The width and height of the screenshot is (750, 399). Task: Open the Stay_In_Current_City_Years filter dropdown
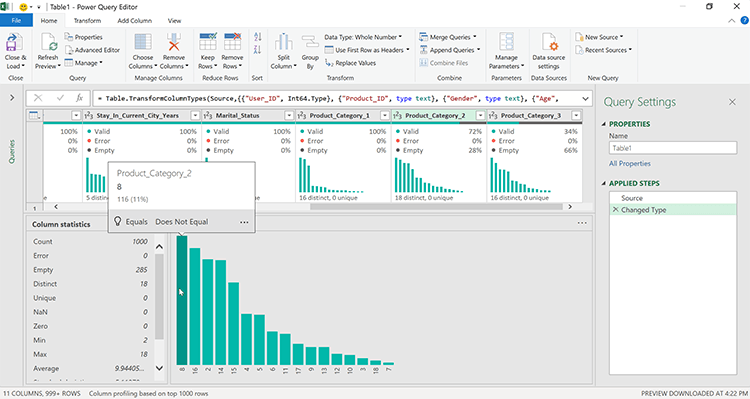[195, 115]
